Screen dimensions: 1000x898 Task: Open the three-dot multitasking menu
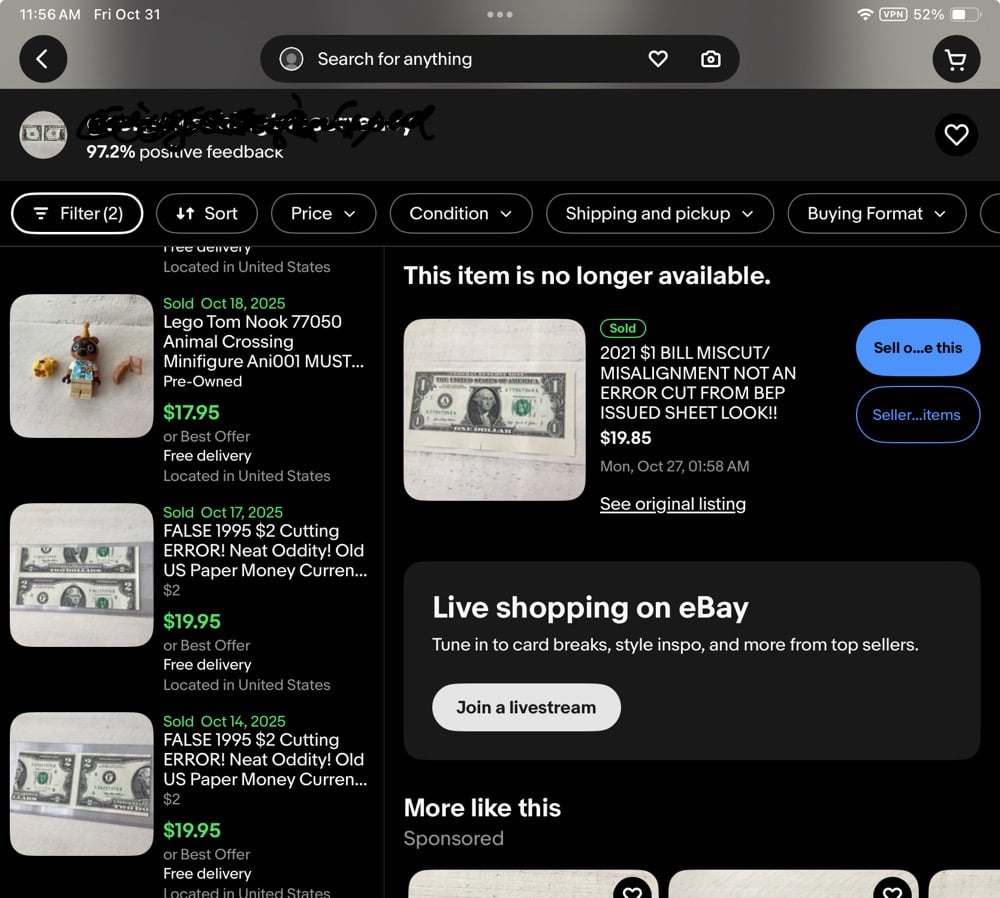coord(499,14)
